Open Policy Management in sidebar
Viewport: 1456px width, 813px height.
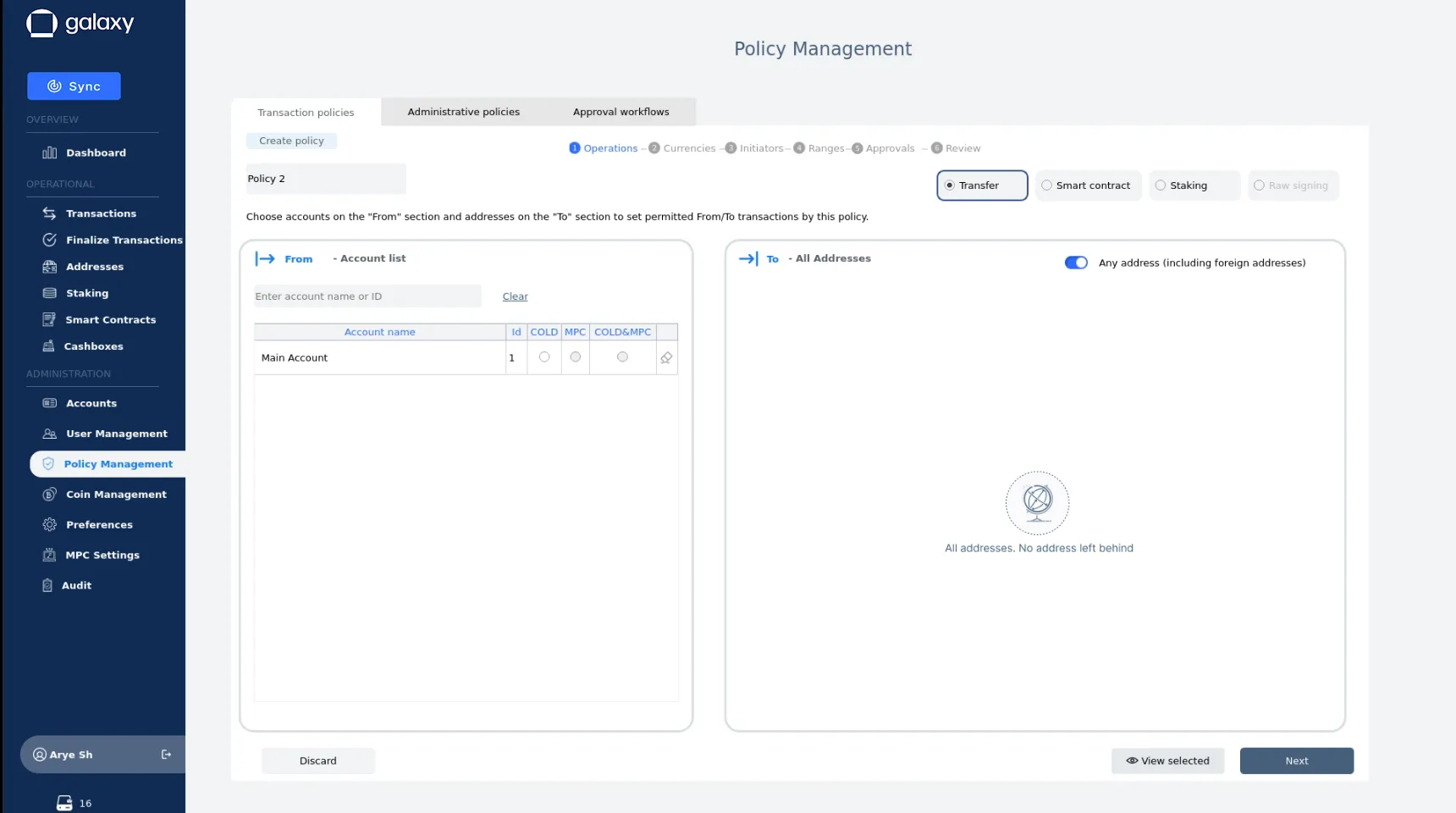108,464
